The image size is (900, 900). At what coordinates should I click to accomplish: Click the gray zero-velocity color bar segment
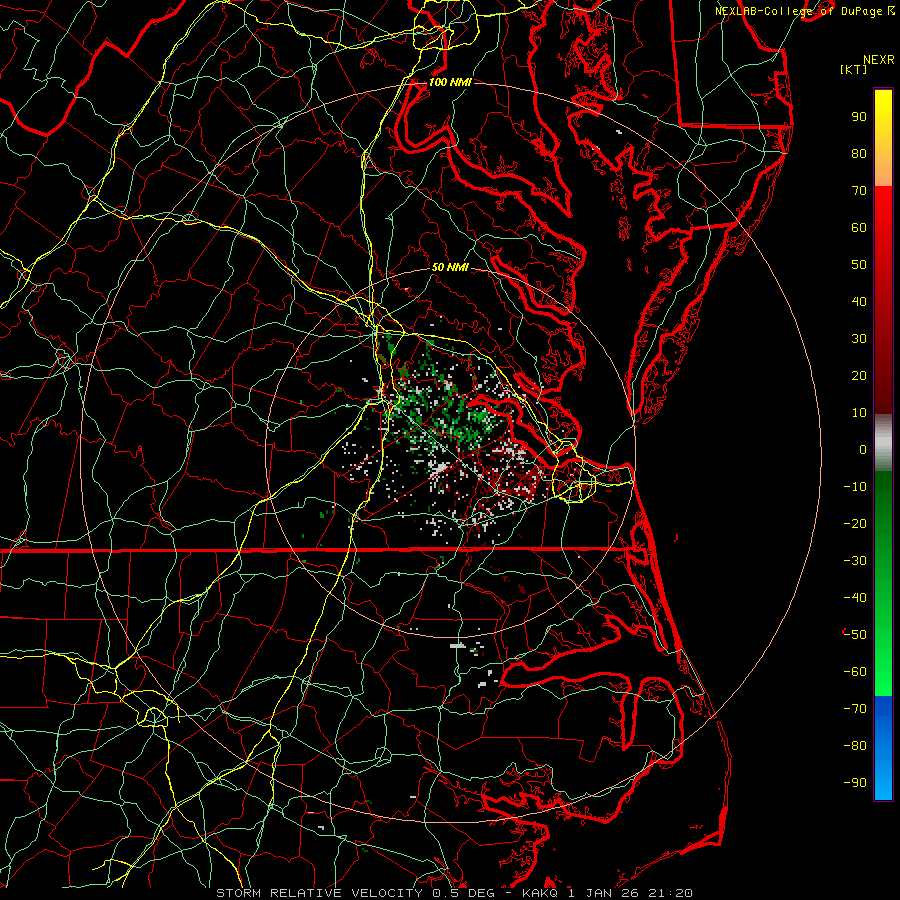[883, 443]
